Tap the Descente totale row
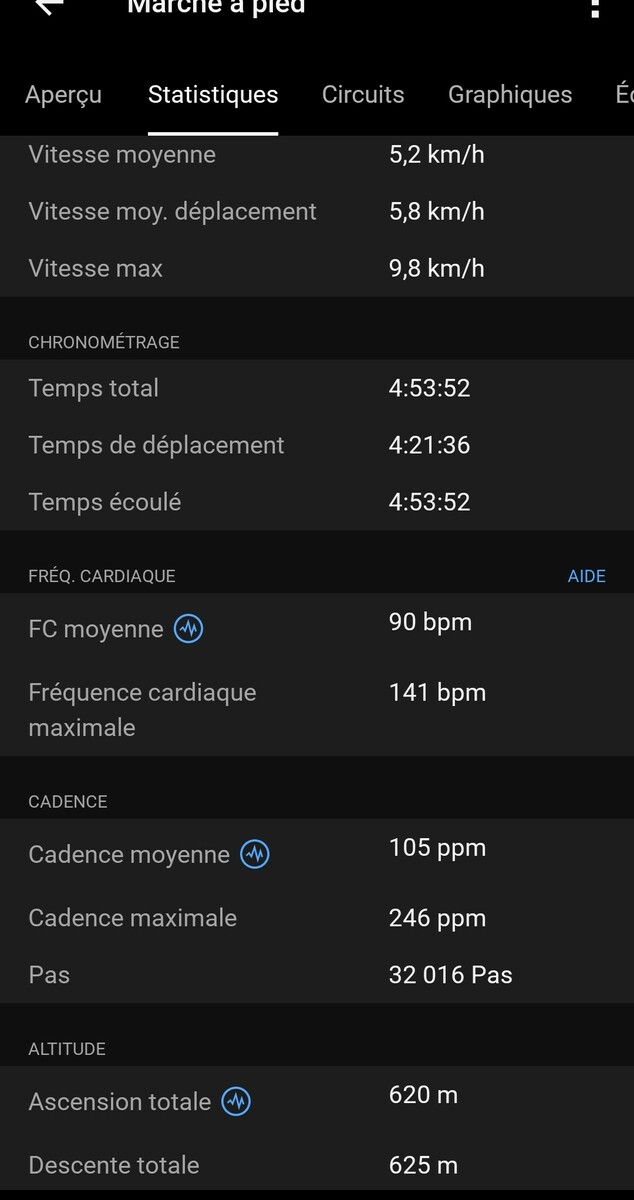Viewport: 634px width, 1200px height. click(317, 1165)
